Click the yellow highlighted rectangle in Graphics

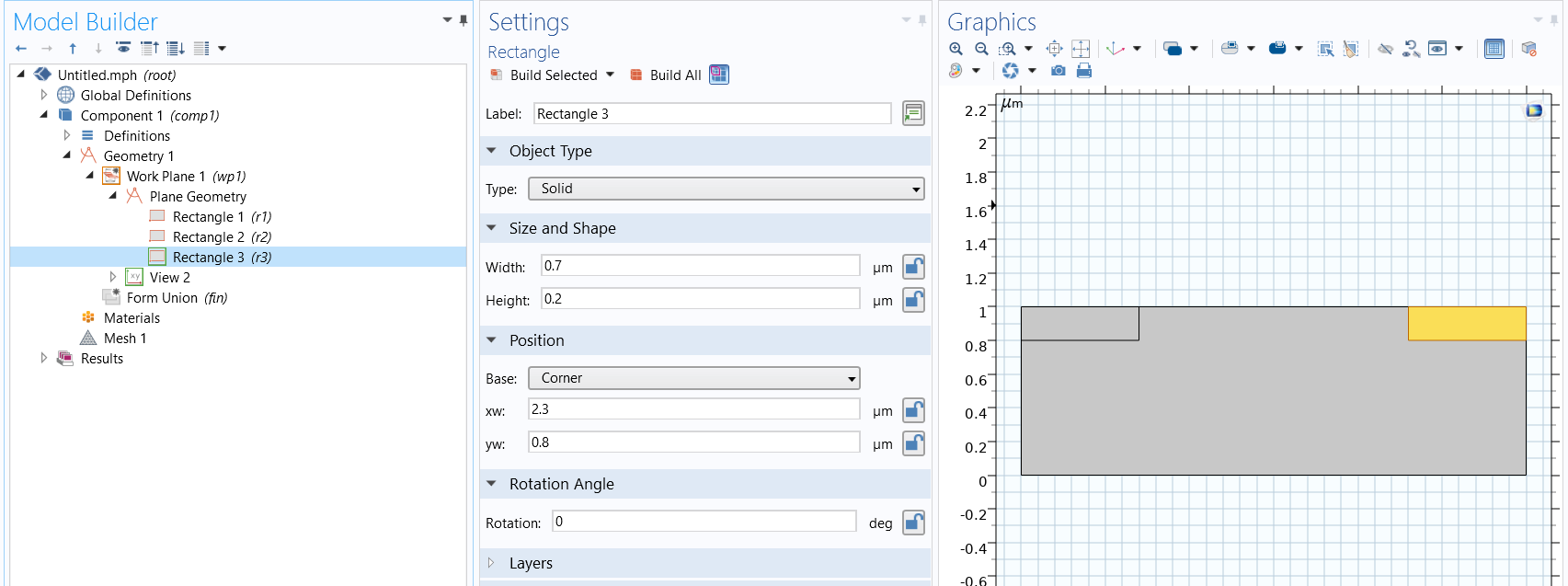pos(1467,324)
